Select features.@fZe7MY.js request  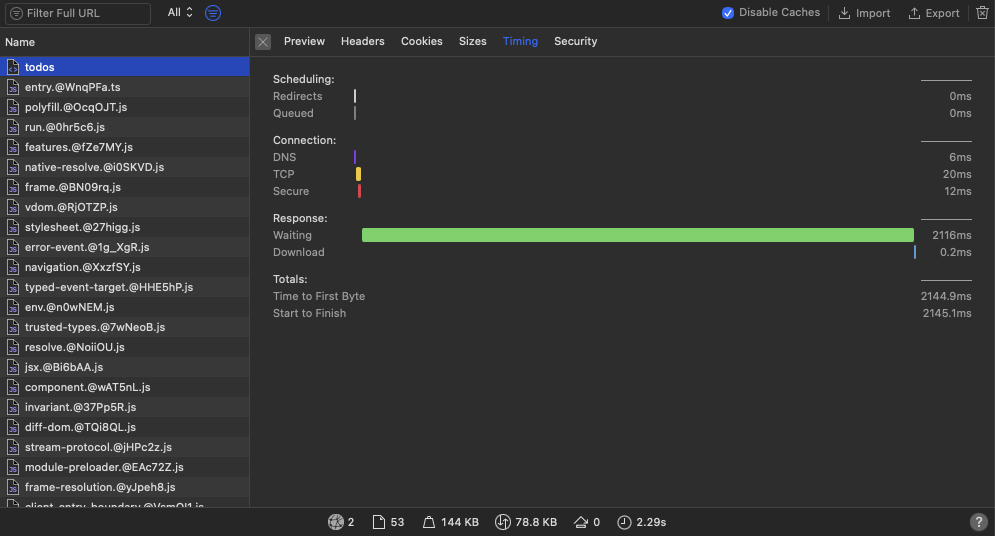click(124, 147)
